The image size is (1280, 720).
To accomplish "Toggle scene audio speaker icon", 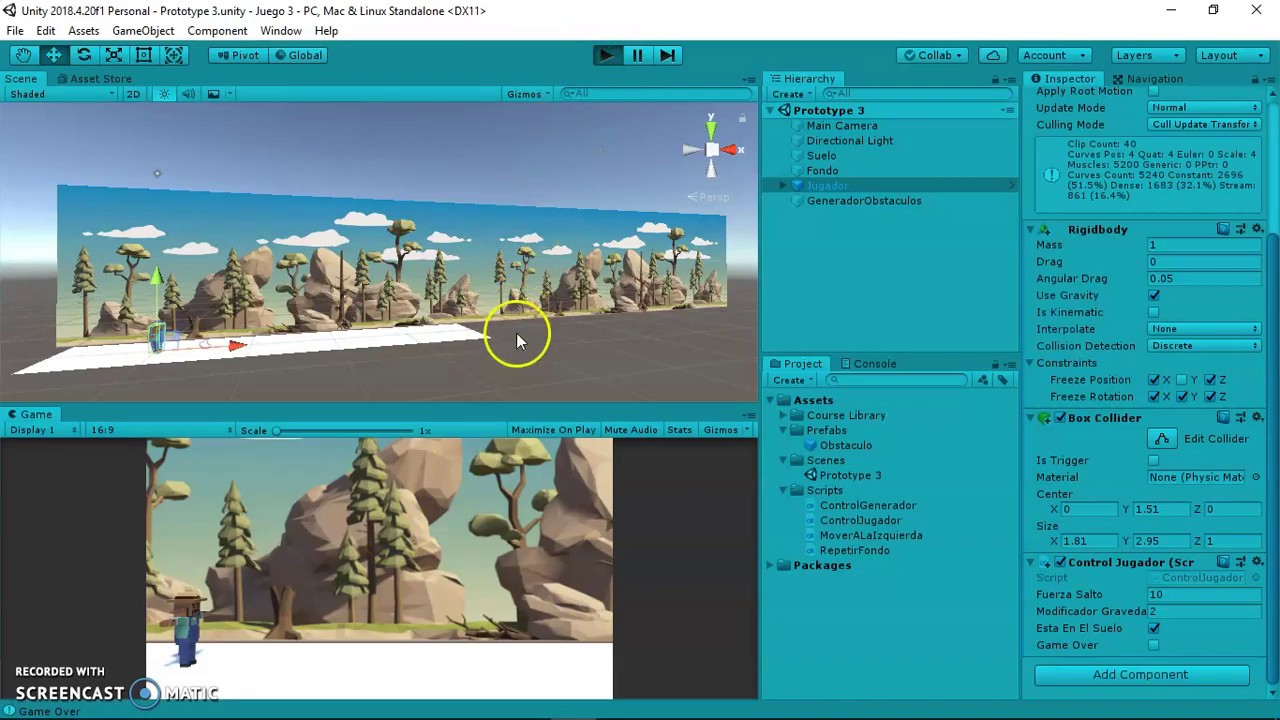I will click(x=188, y=94).
